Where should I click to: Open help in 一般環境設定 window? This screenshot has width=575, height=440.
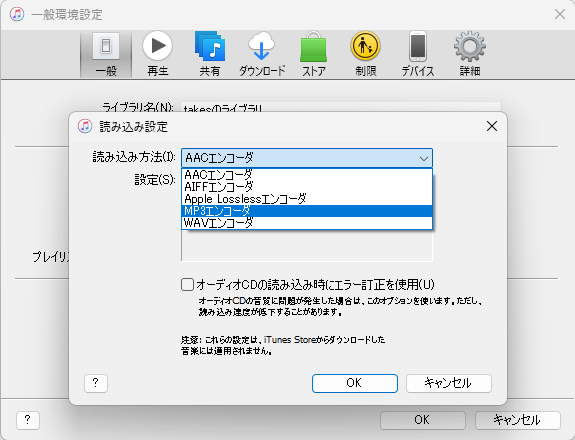[x=28, y=420]
